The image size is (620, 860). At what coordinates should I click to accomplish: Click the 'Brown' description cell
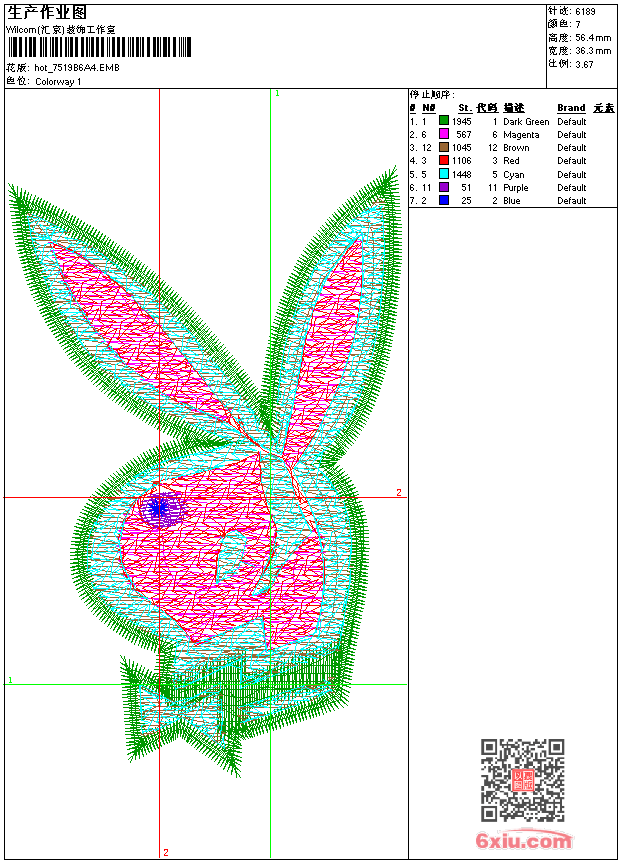[516, 148]
